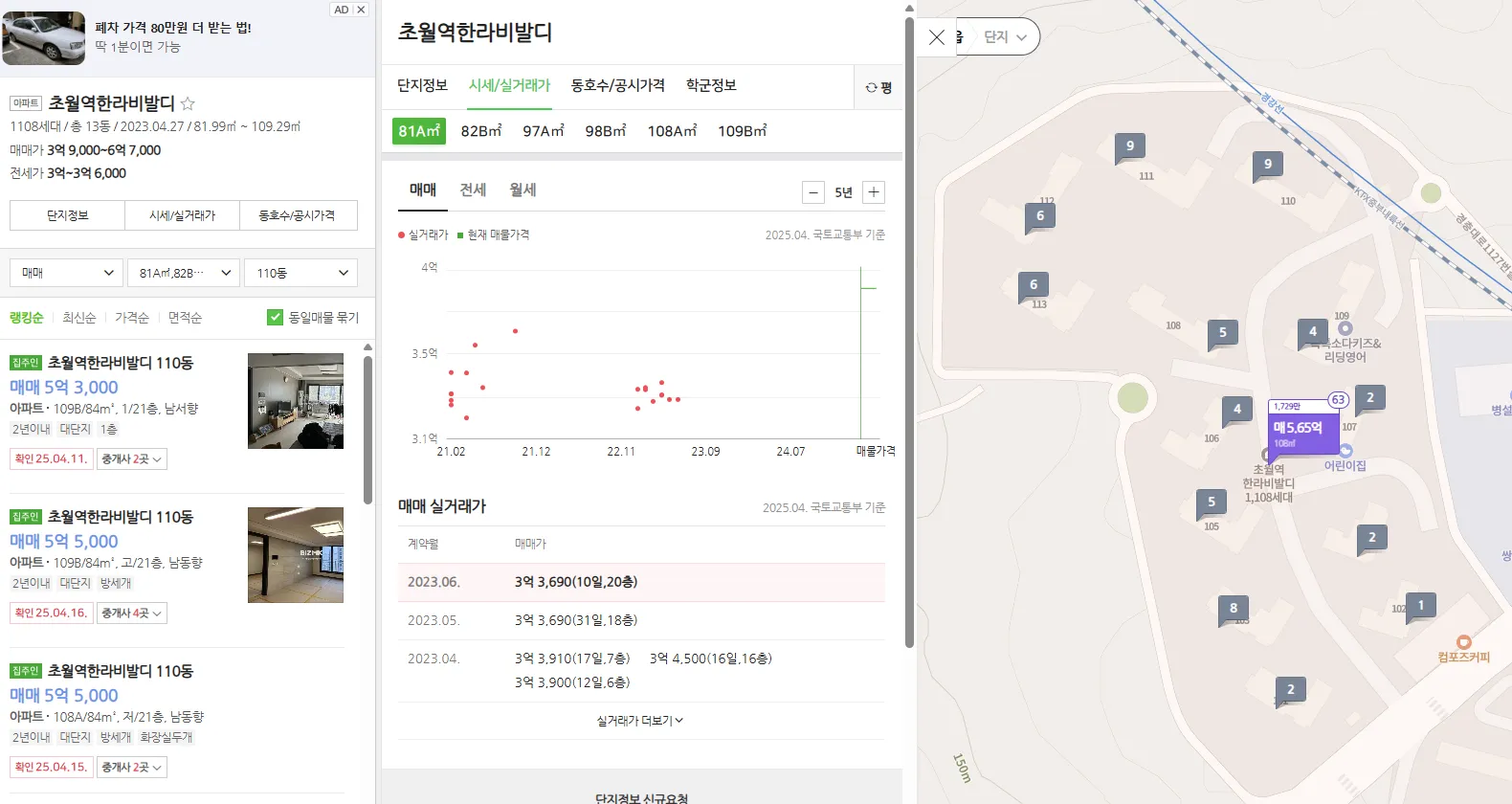The width and height of the screenshot is (1512, 804).
Task: Expand 중개사 2곳 on first listing
Action: [x=132, y=459]
